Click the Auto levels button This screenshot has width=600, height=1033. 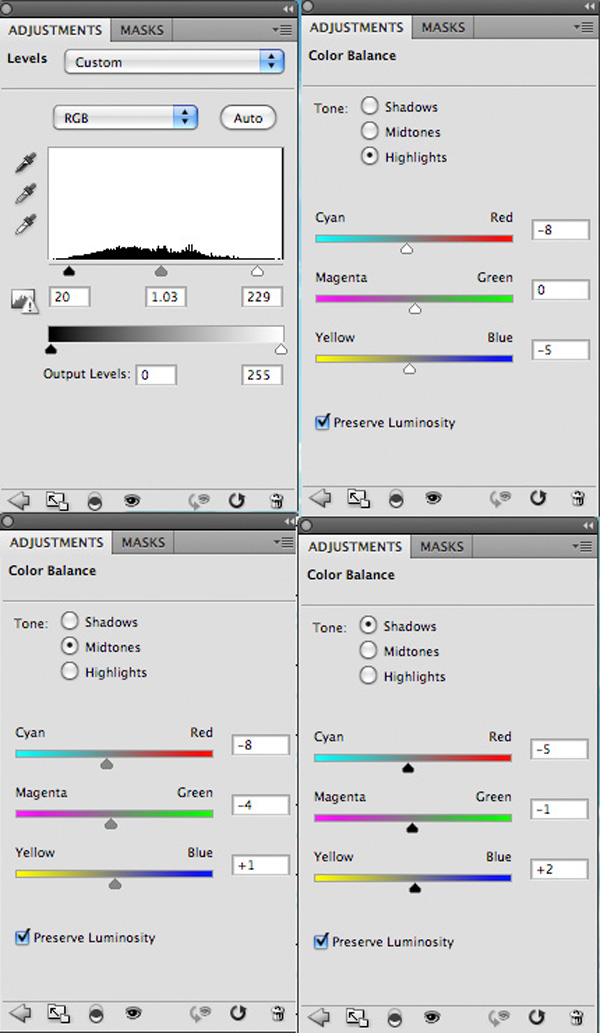(x=248, y=118)
